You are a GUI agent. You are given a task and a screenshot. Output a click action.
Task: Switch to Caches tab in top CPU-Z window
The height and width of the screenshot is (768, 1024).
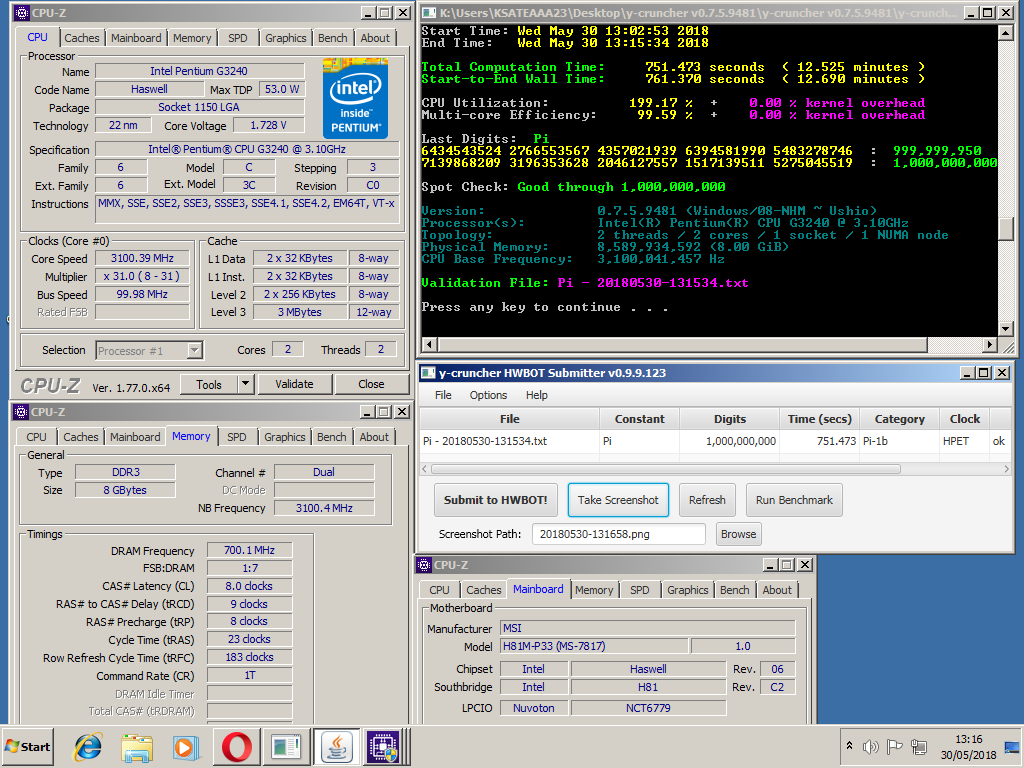[x=82, y=38]
